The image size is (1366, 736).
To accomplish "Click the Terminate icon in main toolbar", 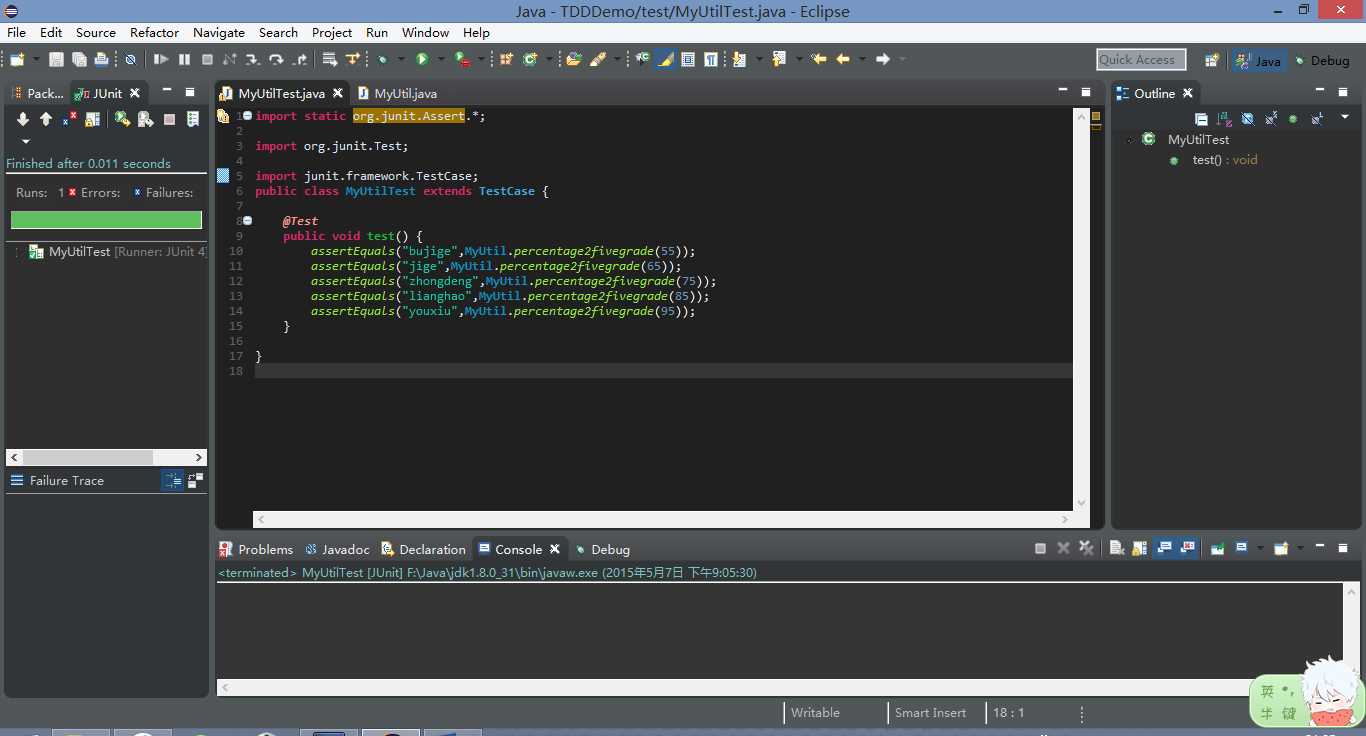I will (x=207, y=60).
